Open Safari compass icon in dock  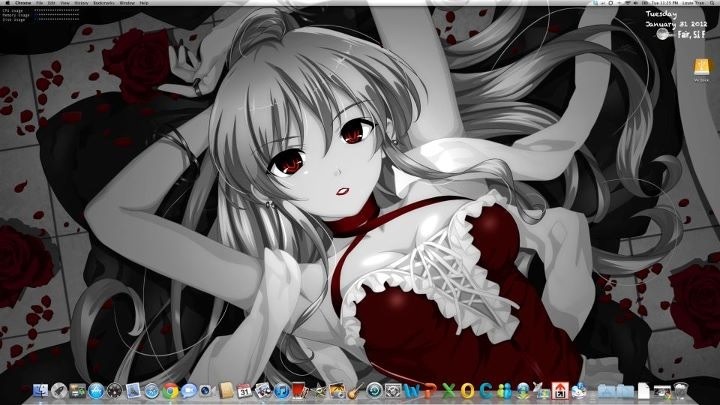tap(152, 391)
